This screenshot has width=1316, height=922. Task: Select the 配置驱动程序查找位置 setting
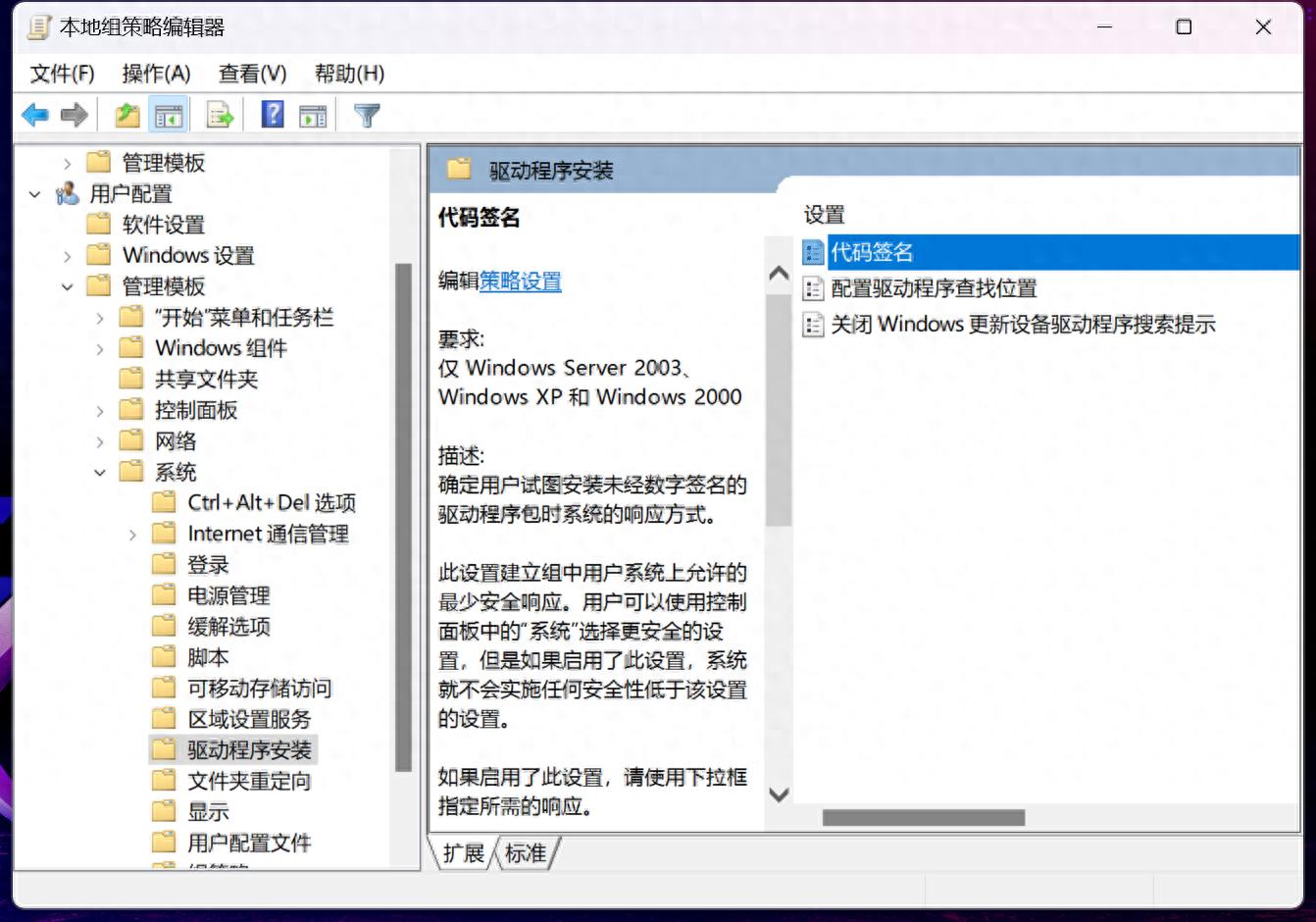(x=935, y=287)
